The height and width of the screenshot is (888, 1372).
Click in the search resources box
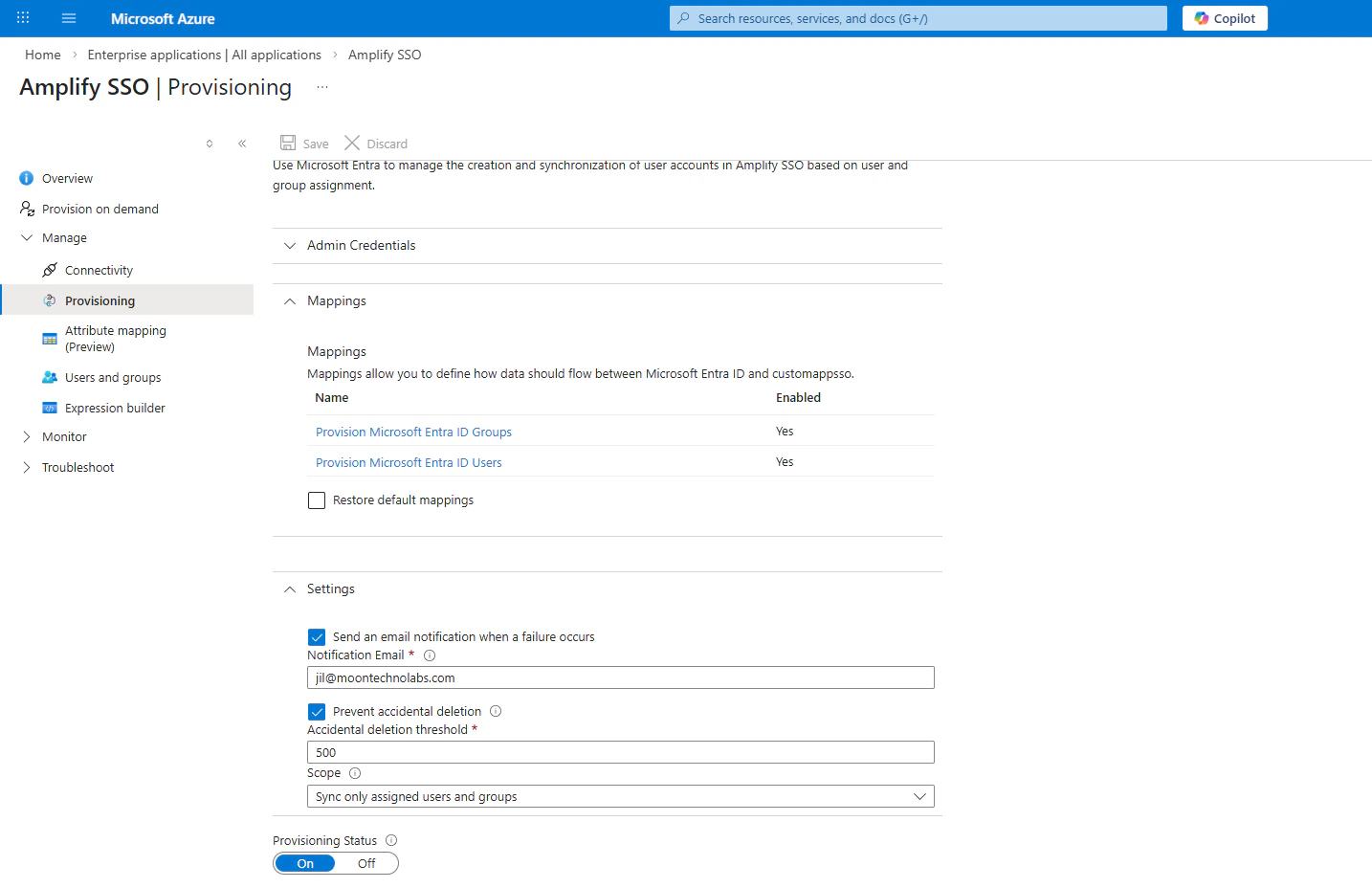click(918, 18)
